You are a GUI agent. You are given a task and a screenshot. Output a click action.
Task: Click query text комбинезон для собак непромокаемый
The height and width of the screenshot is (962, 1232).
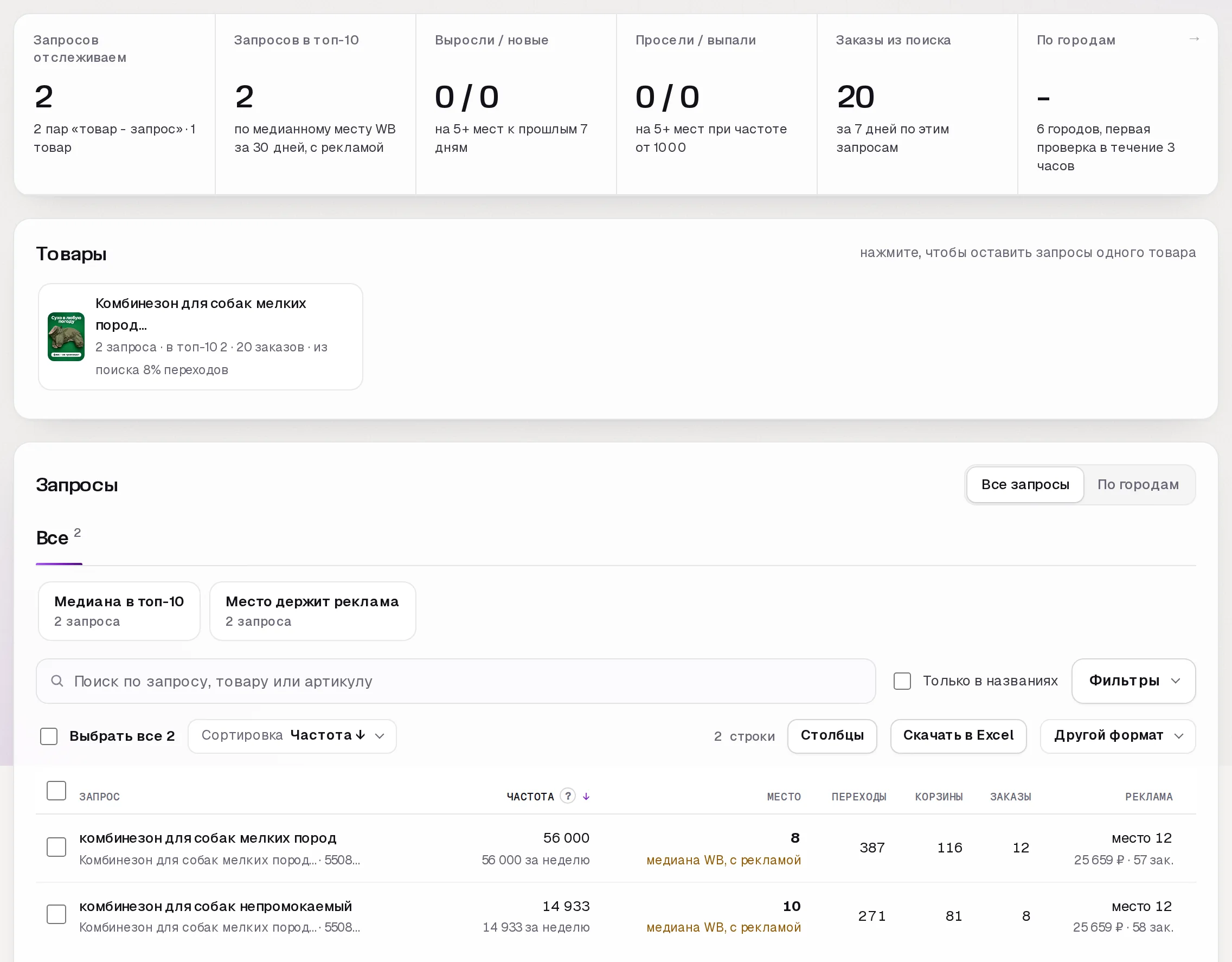(x=215, y=906)
